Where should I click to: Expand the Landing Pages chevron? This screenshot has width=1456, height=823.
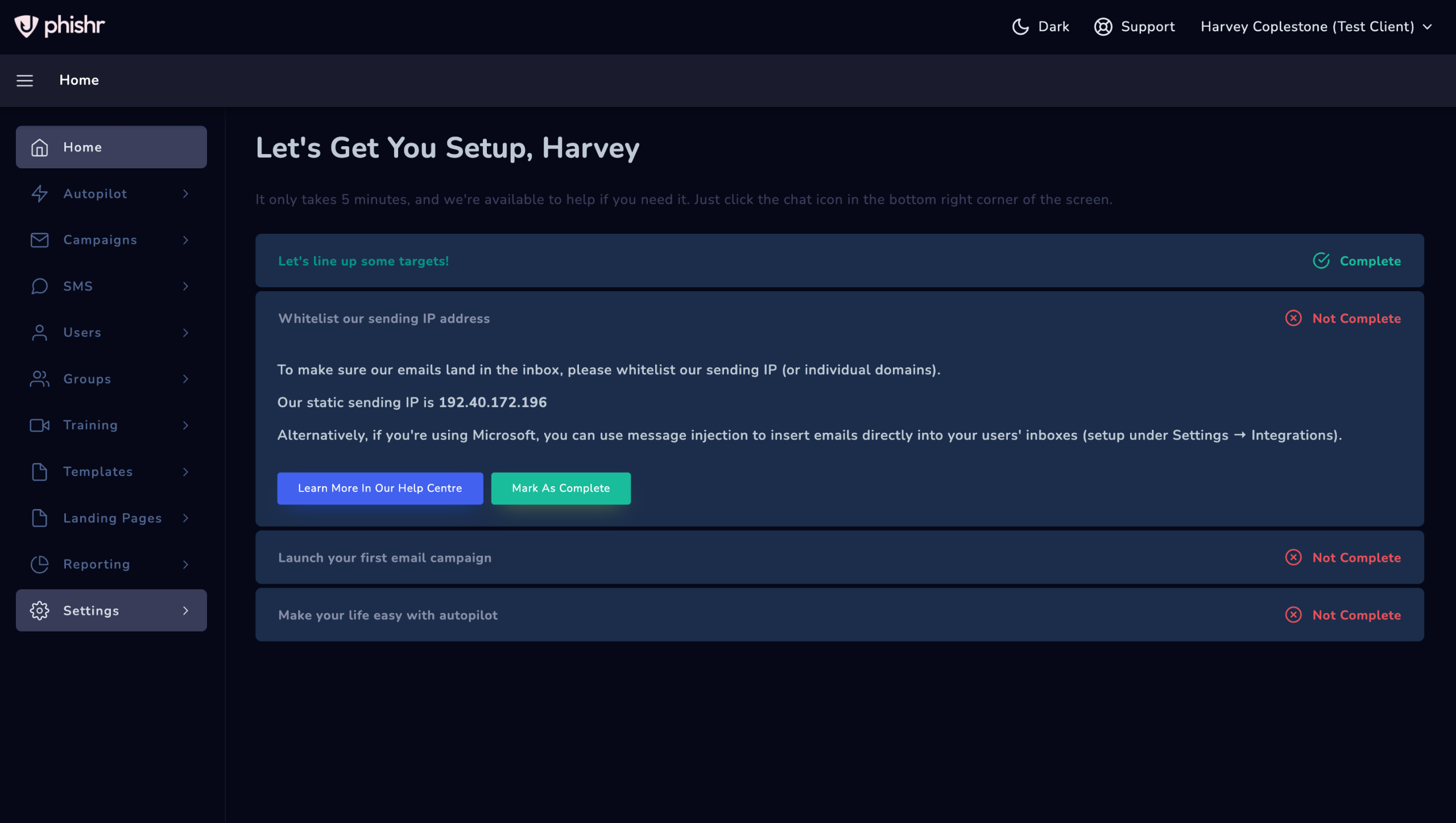coord(185,518)
